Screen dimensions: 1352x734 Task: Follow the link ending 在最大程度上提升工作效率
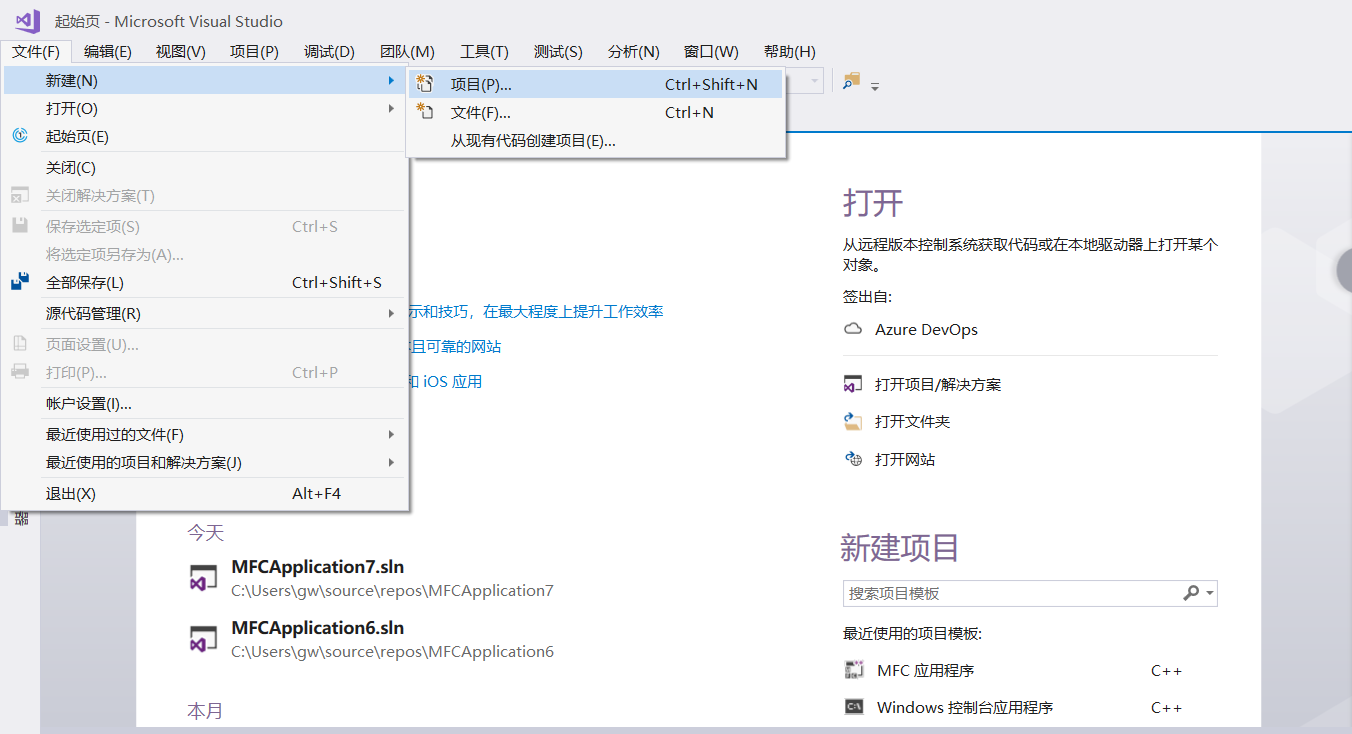(536, 312)
